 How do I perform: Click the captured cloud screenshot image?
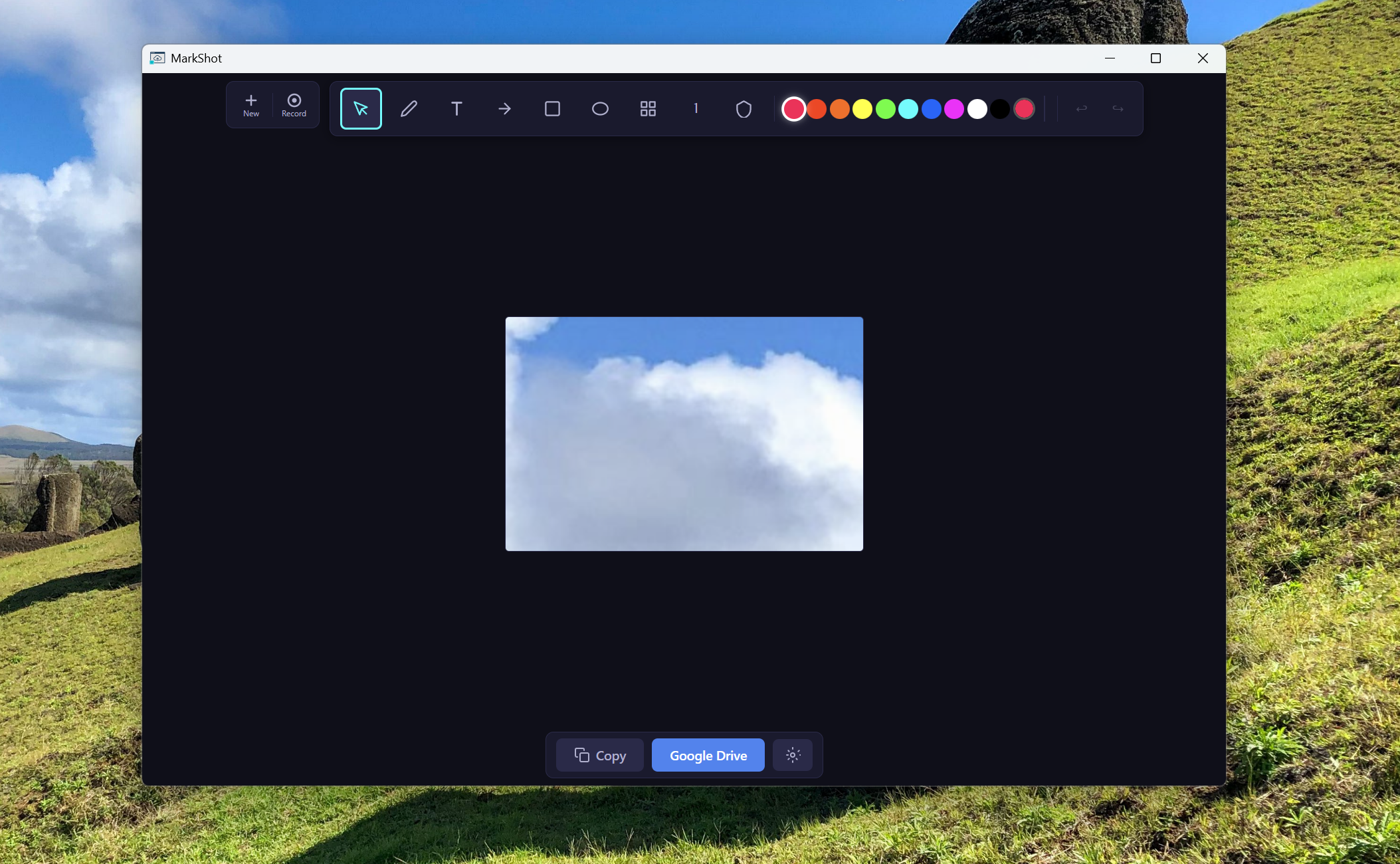point(684,433)
